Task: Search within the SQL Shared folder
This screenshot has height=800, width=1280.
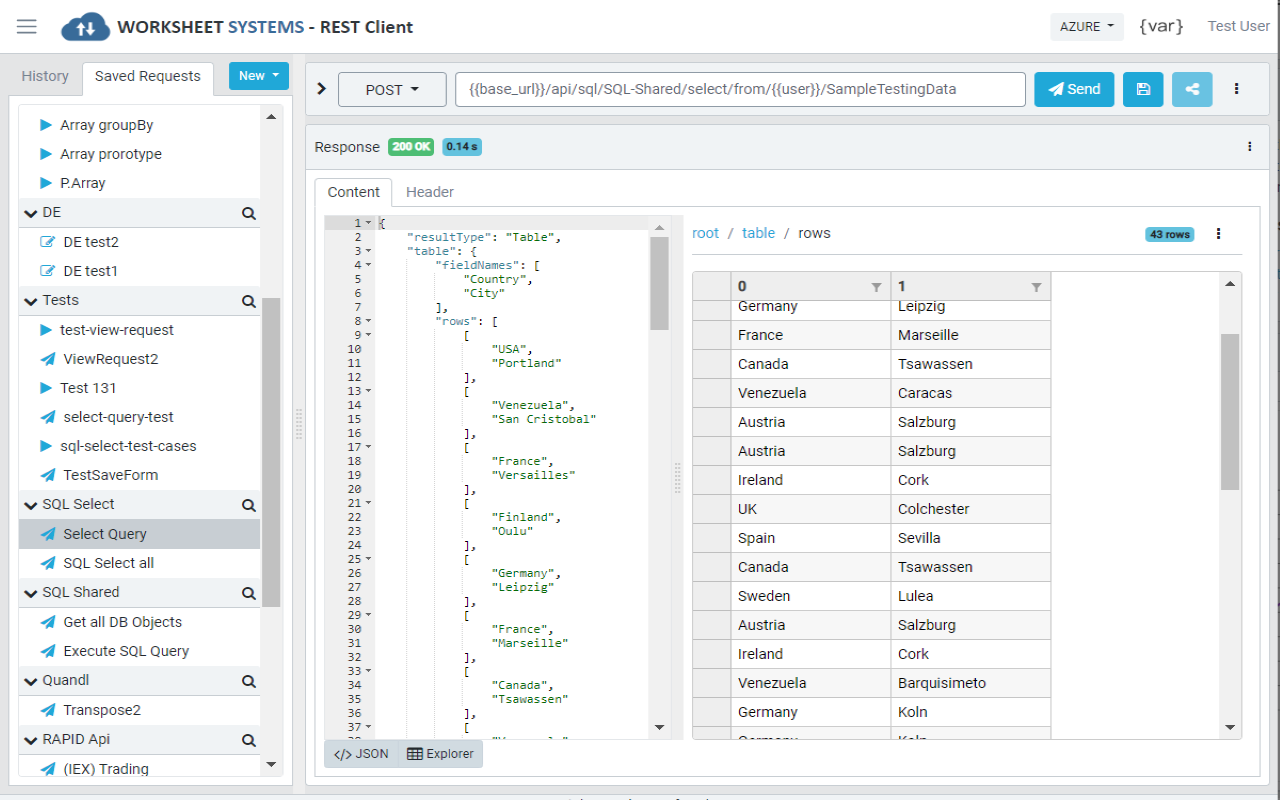Action: (x=248, y=593)
